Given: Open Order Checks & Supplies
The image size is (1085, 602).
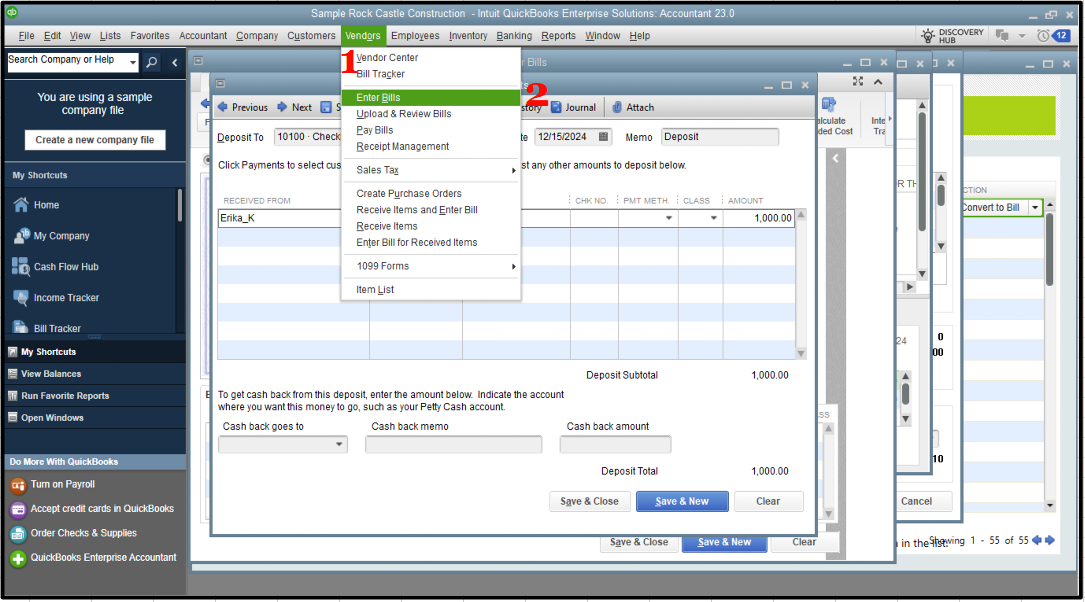Looking at the screenshot, I should (x=83, y=533).
